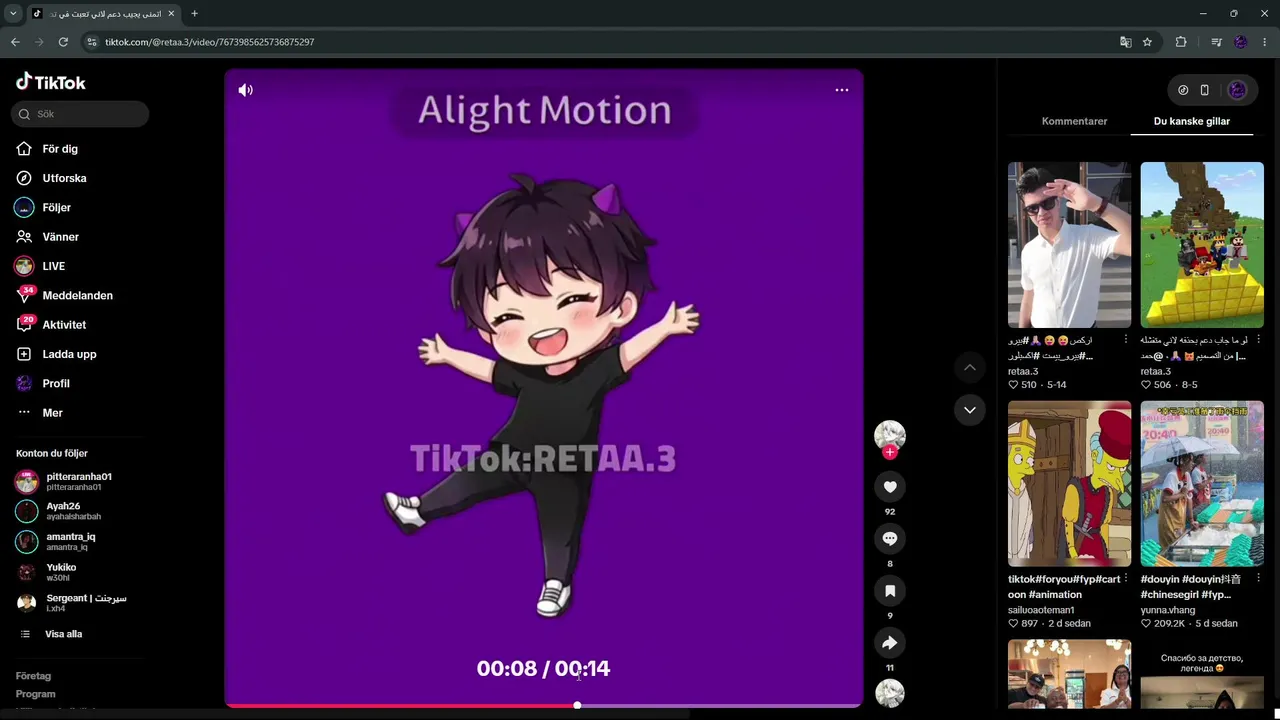The height and width of the screenshot is (720, 1280).
Task: Click the TikTok logo
Action: pos(51,82)
